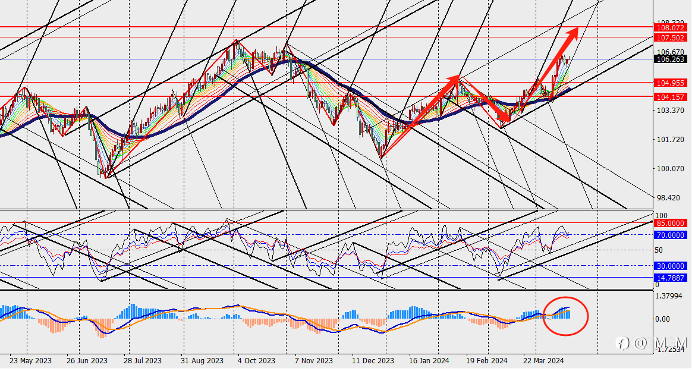
Task: Click the 1.37994 MACD scale value
Action: click(x=670, y=296)
